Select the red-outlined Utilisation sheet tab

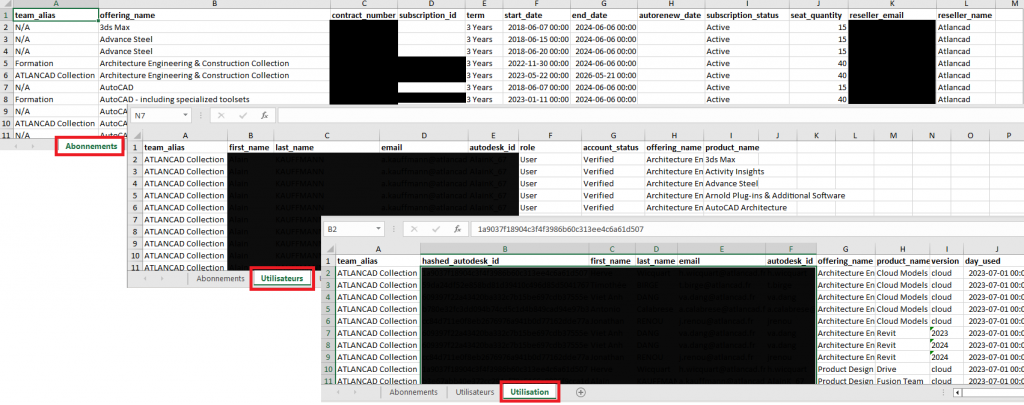click(529, 392)
